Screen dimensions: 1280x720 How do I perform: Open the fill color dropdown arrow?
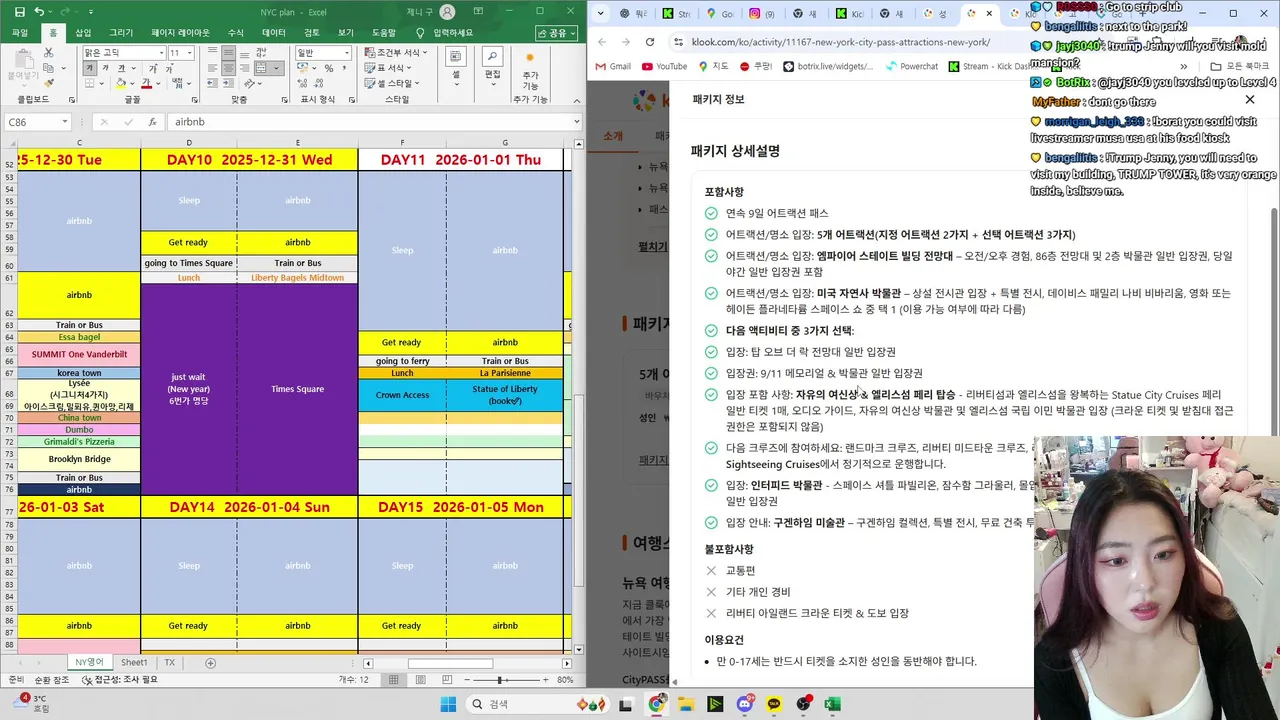tap(132, 83)
